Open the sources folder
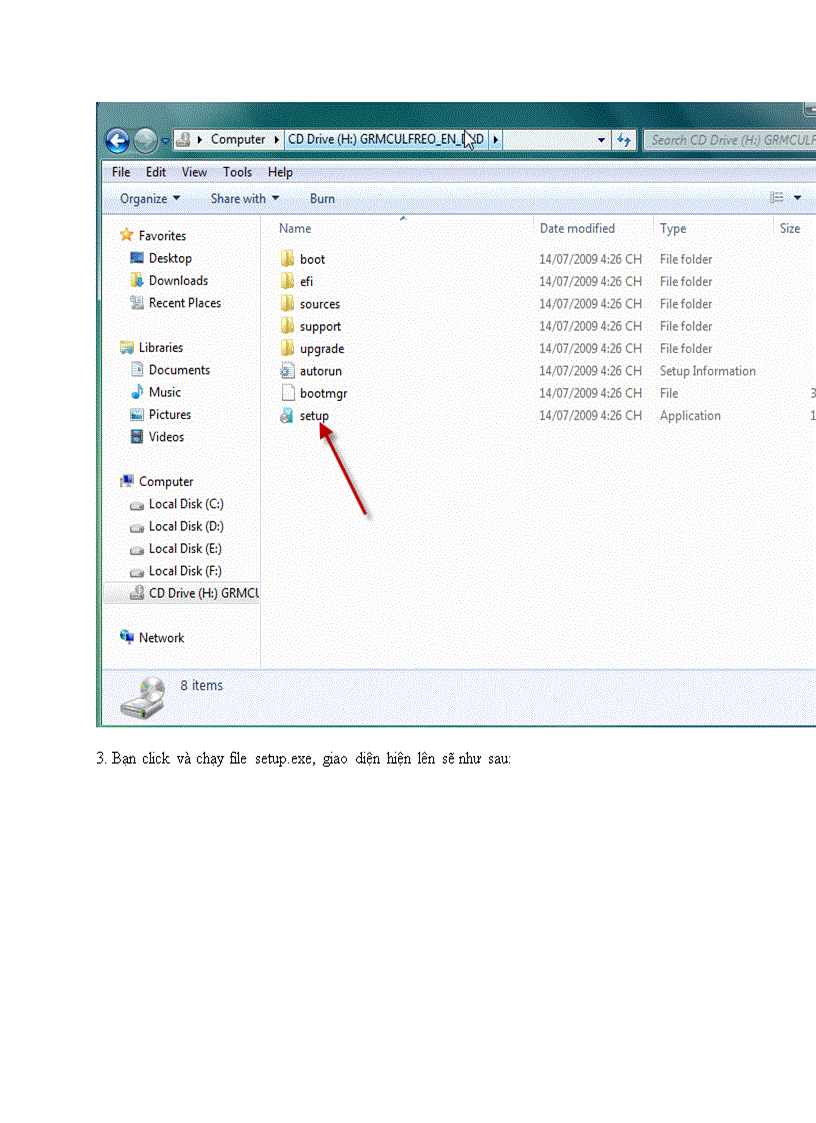816x1123 pixels. [319, 303]
